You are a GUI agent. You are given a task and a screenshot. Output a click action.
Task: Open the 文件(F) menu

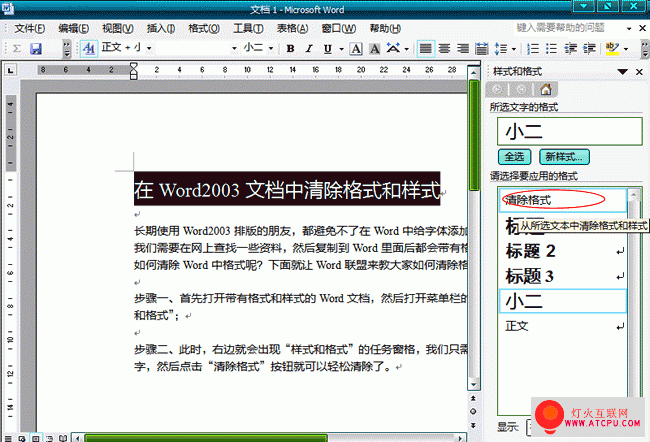point(29,28)
